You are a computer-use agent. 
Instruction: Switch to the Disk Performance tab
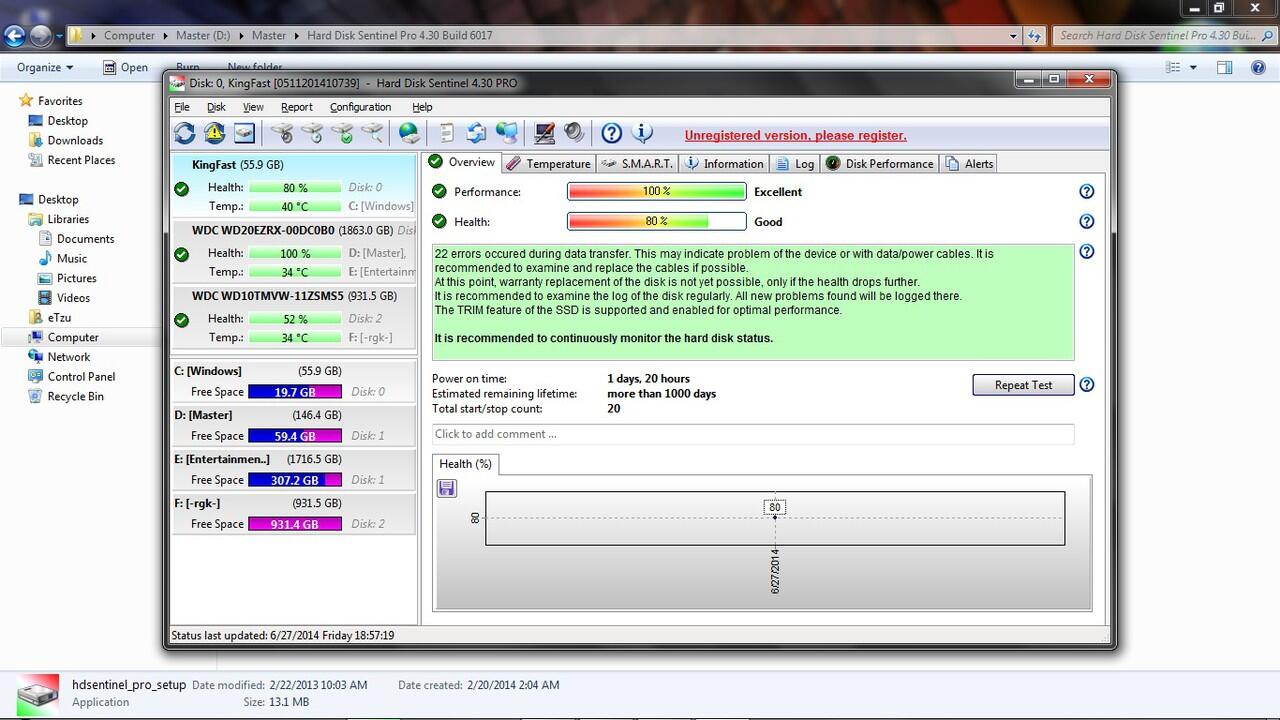click(x=880, y=164)
